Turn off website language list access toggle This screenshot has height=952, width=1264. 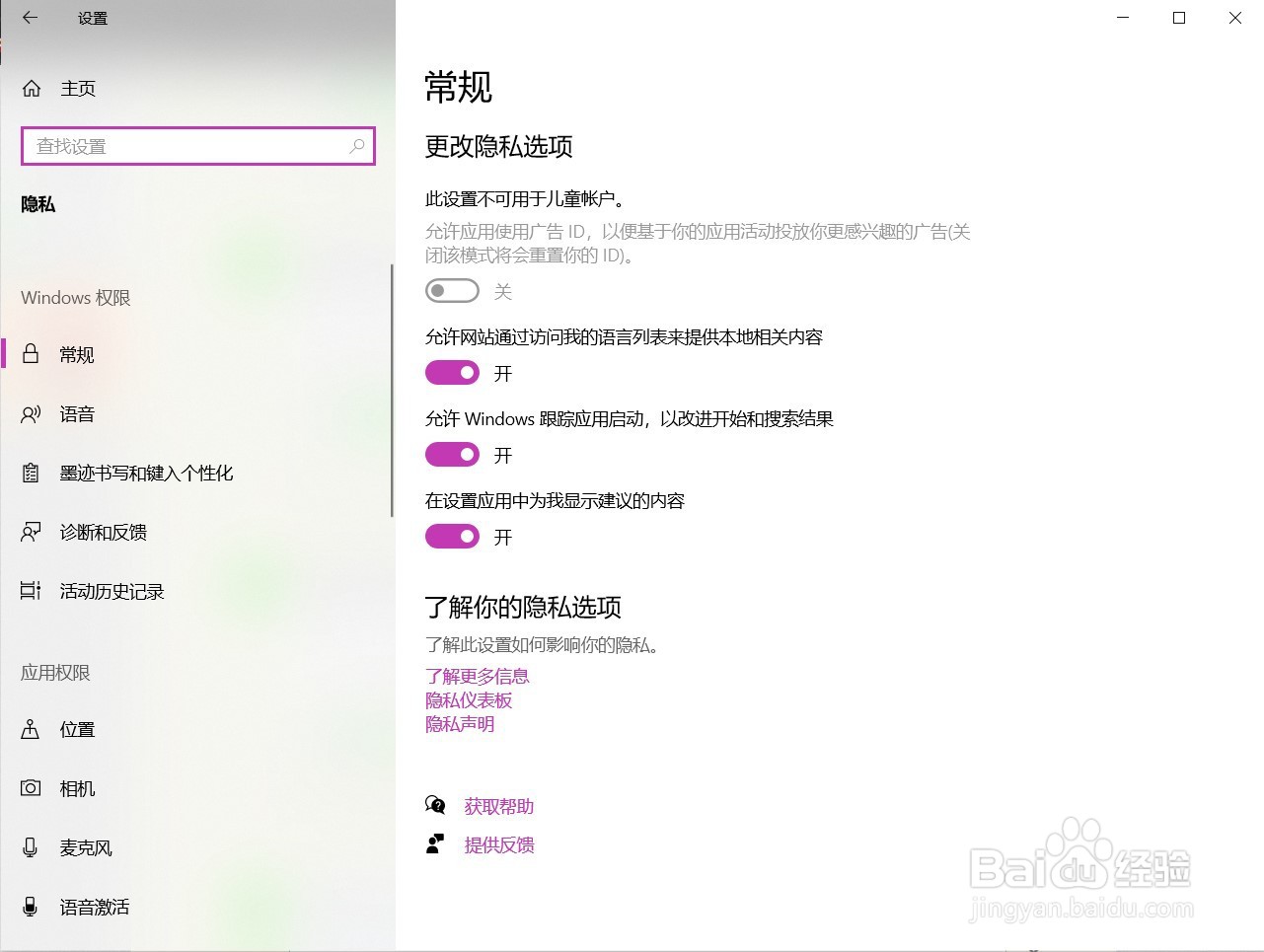click(452, 373)
